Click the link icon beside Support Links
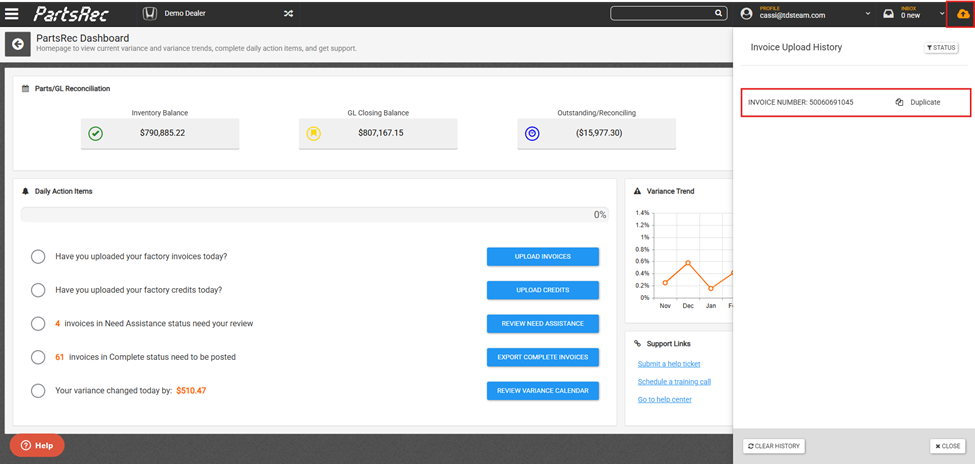975x464 pixels. tap(637, 343)
